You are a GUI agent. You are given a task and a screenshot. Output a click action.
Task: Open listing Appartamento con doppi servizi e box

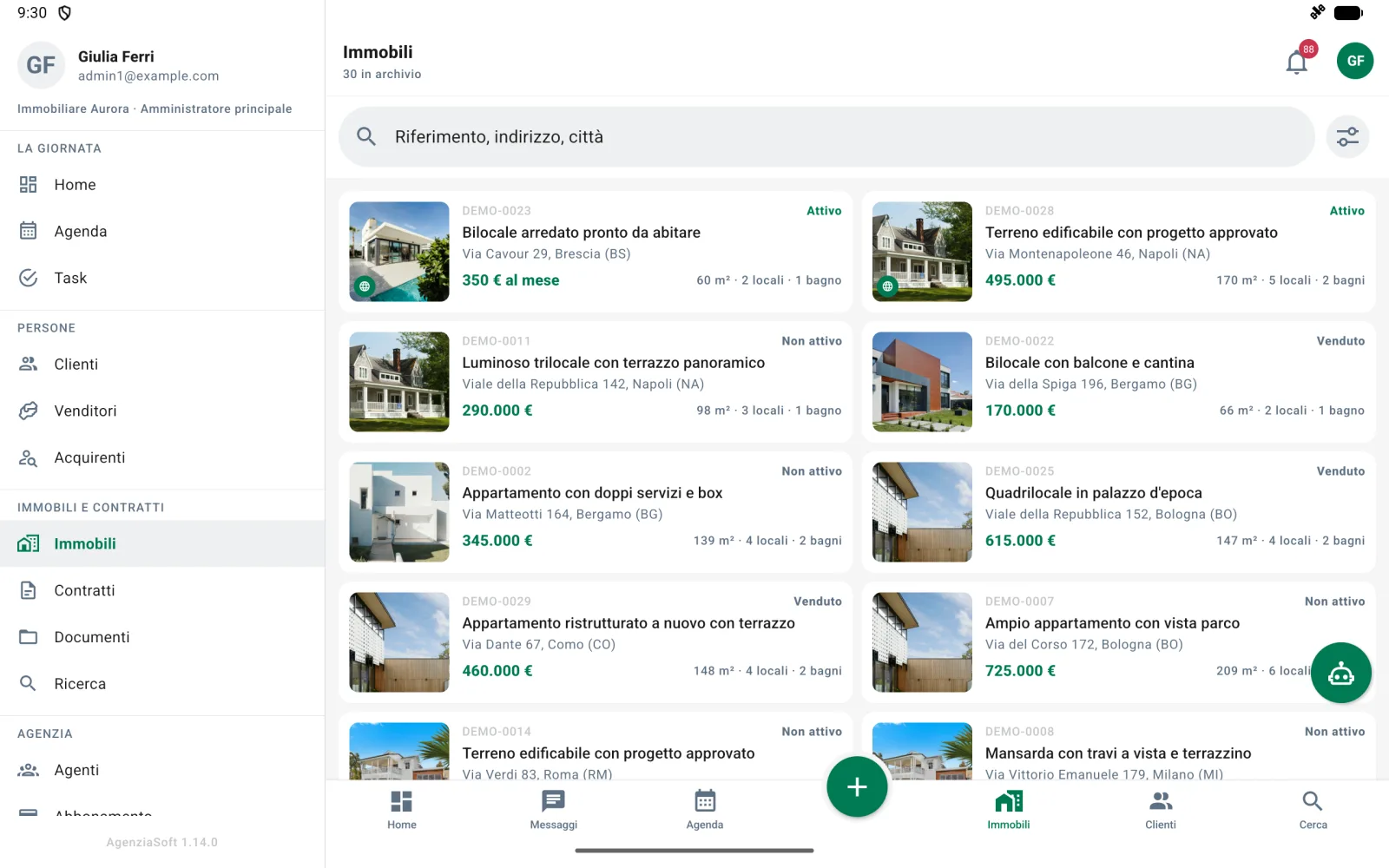596,512
